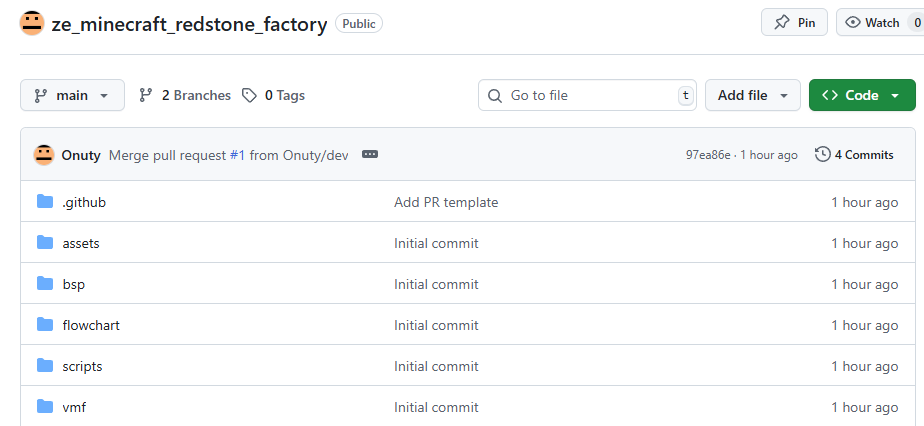
Task: Focus the Go to file search field
Action: click(x=587, y=96)
